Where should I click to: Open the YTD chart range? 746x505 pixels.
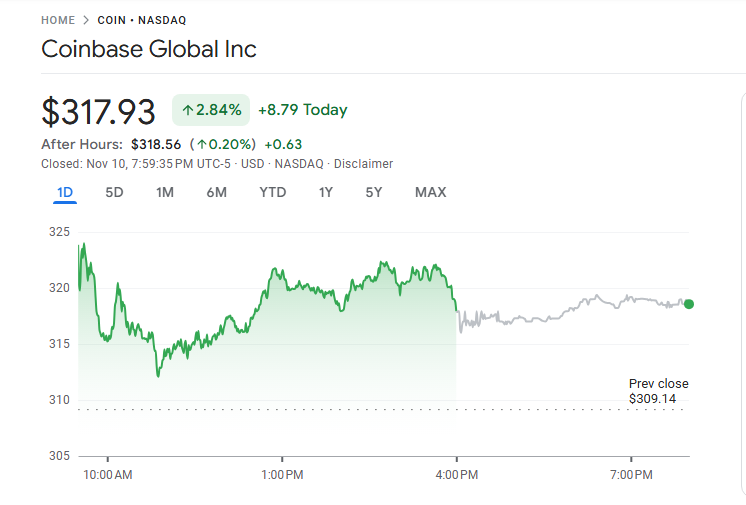272,192
